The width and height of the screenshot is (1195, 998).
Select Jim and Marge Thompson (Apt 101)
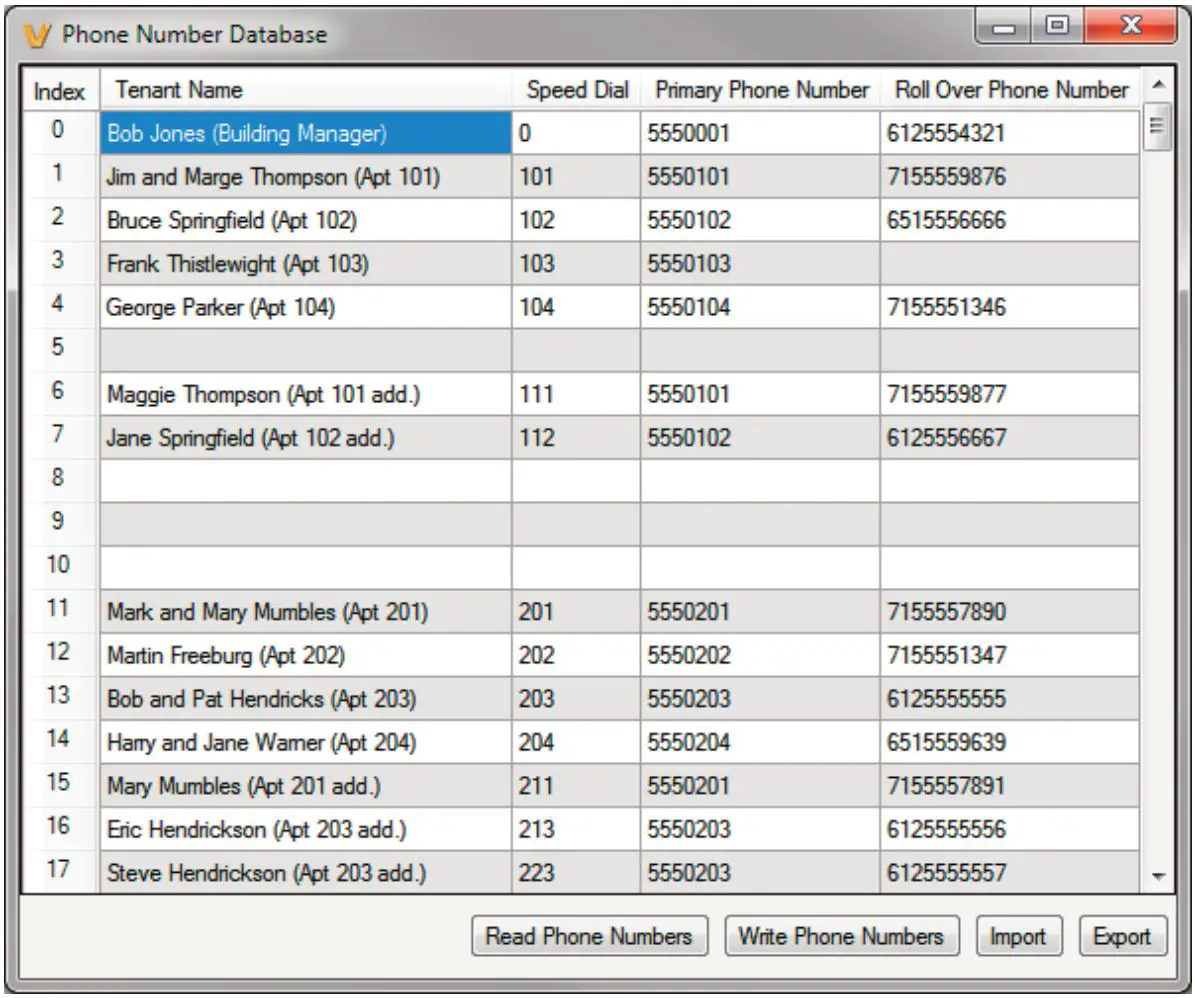[x=306, y=177]
